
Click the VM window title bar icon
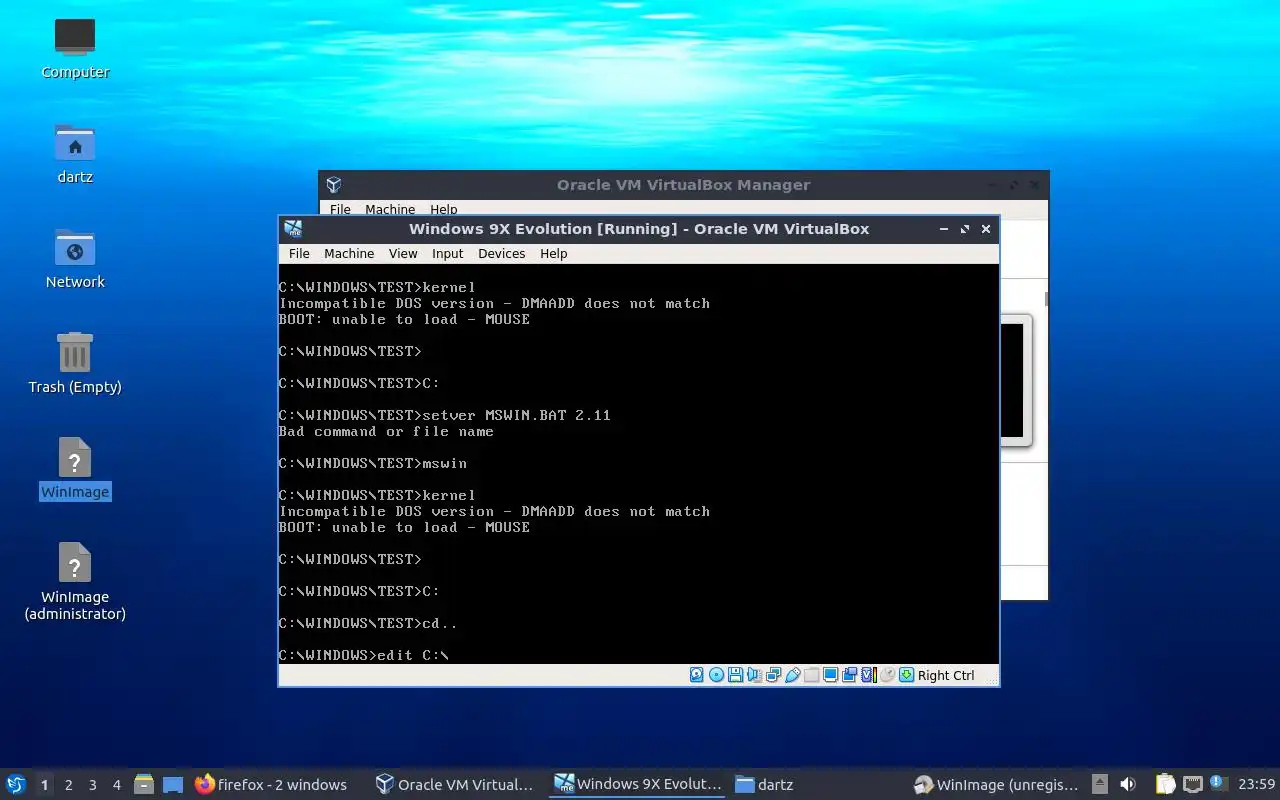[x=293, y=229]
